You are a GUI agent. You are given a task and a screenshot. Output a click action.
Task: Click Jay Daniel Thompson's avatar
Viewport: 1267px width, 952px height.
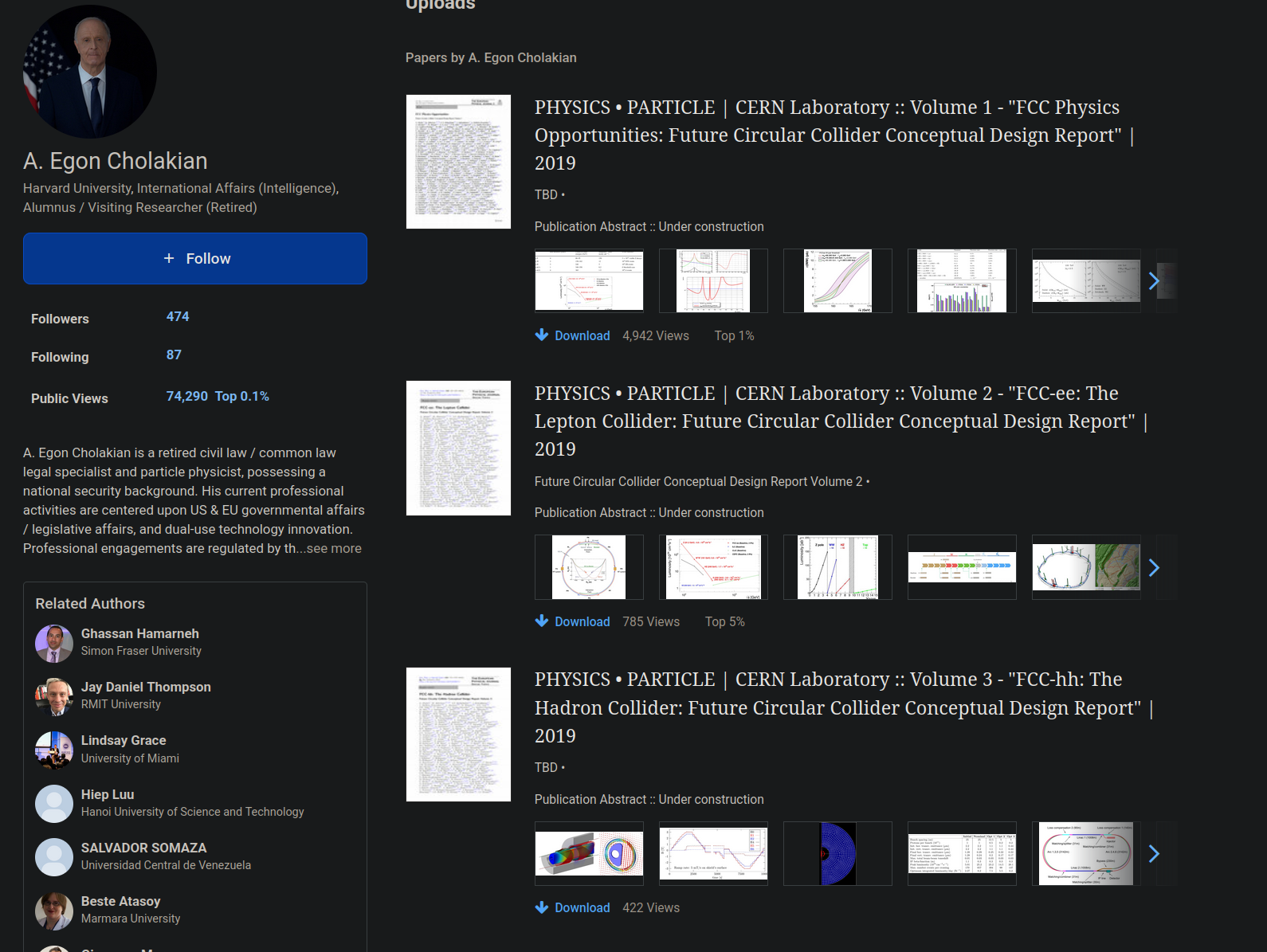tap(54, 697)
